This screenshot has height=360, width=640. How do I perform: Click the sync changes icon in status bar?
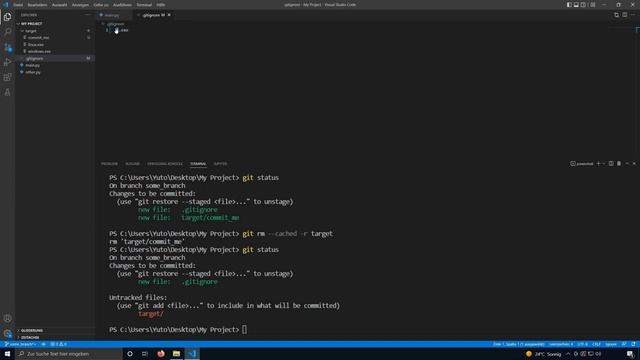click(x=44, y=344)
